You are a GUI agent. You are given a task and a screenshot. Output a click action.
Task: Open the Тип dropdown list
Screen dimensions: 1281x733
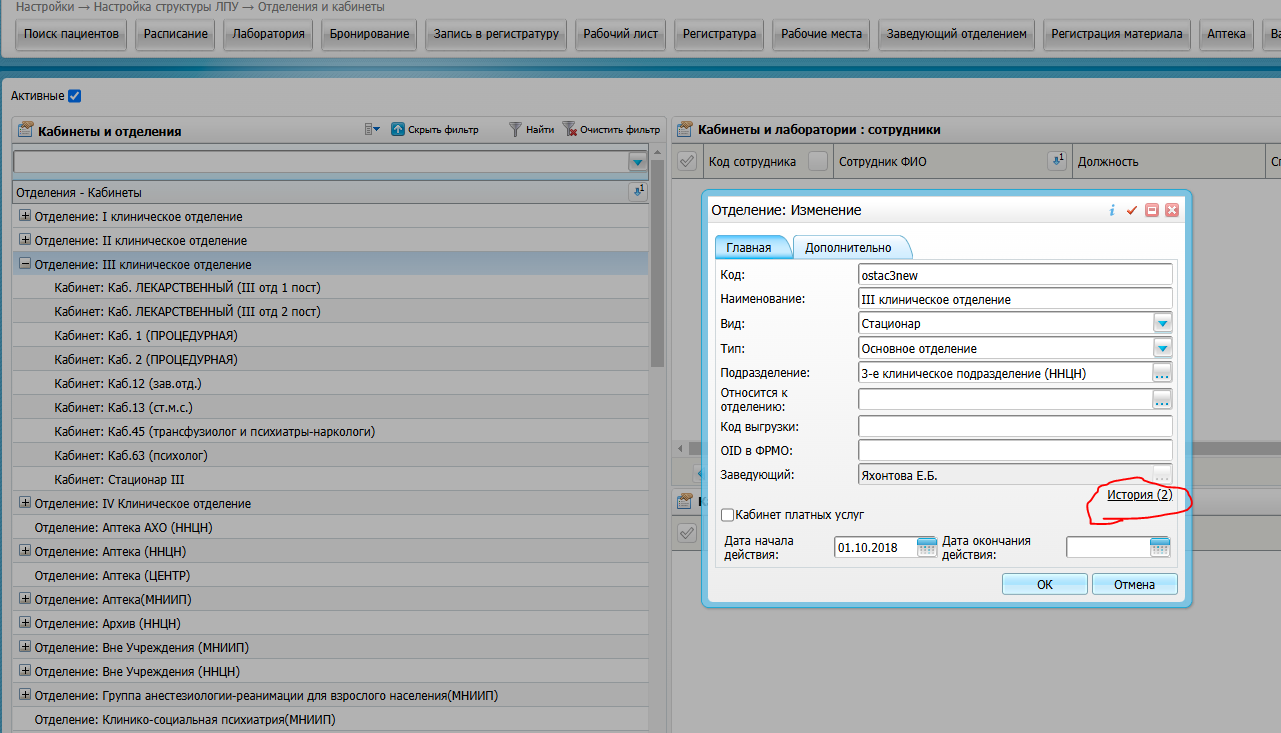pyautogui.click(x=1162, y=349)
